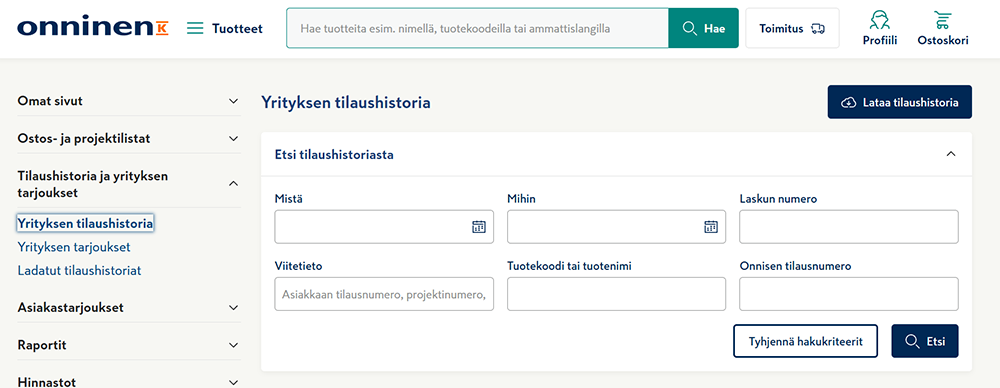The width and height of the screenshot is (1000, 388).
Task: Expand the Asiakastarjoukset section
Action: pyautogui.click(x=129, y=308)
